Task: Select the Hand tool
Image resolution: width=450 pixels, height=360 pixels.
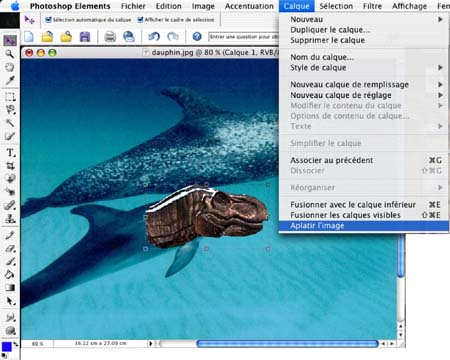Action: click(10, 67)
